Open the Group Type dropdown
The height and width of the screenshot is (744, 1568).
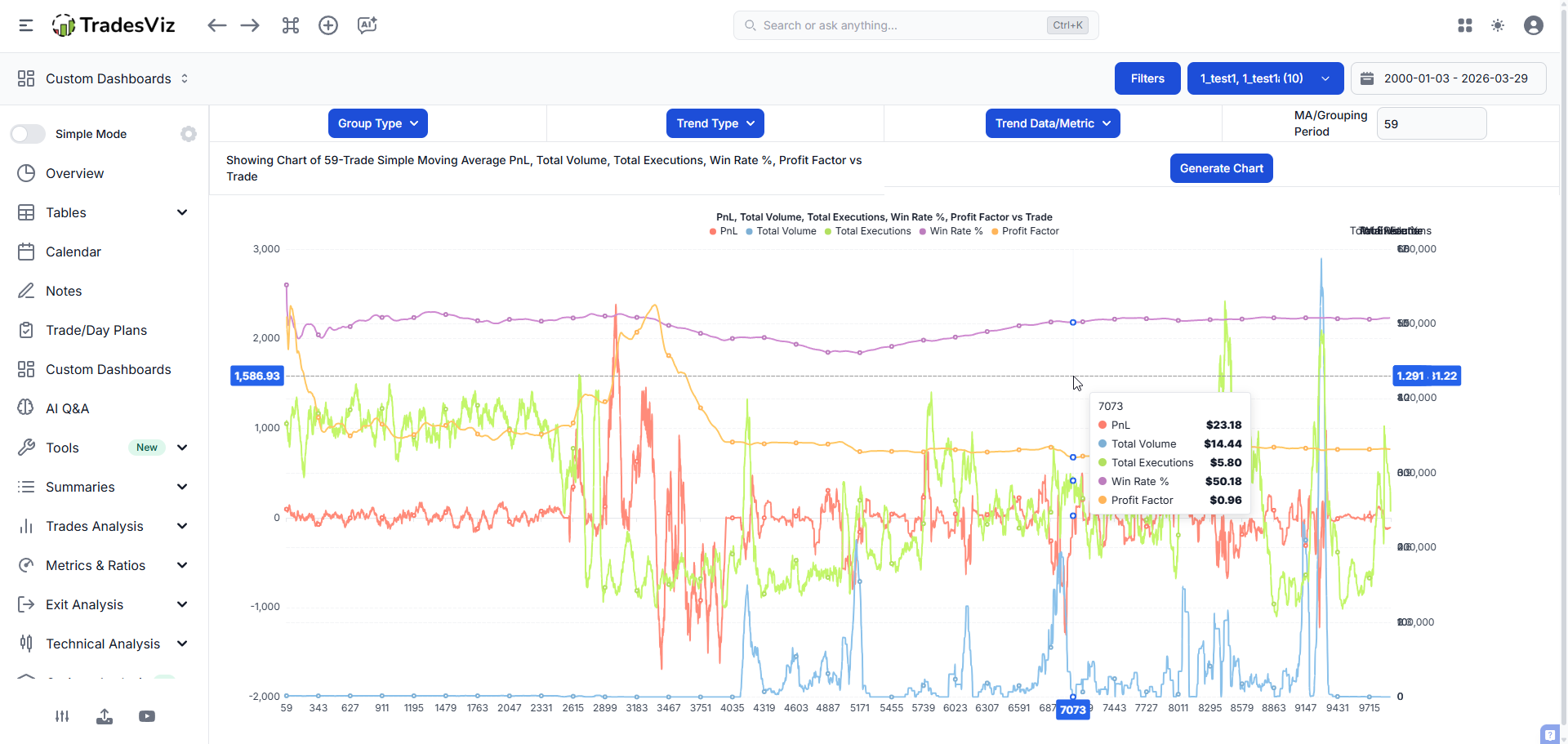tap(377, 123)
